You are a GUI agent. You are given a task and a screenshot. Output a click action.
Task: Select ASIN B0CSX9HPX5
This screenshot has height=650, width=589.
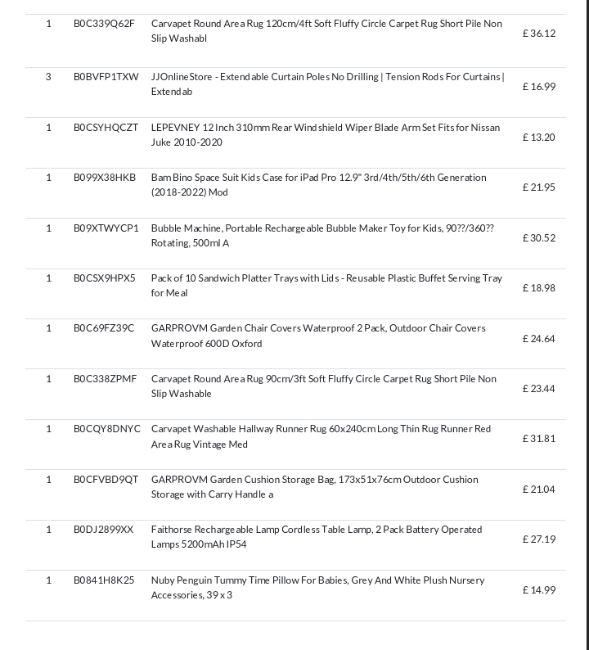point(104,278)
